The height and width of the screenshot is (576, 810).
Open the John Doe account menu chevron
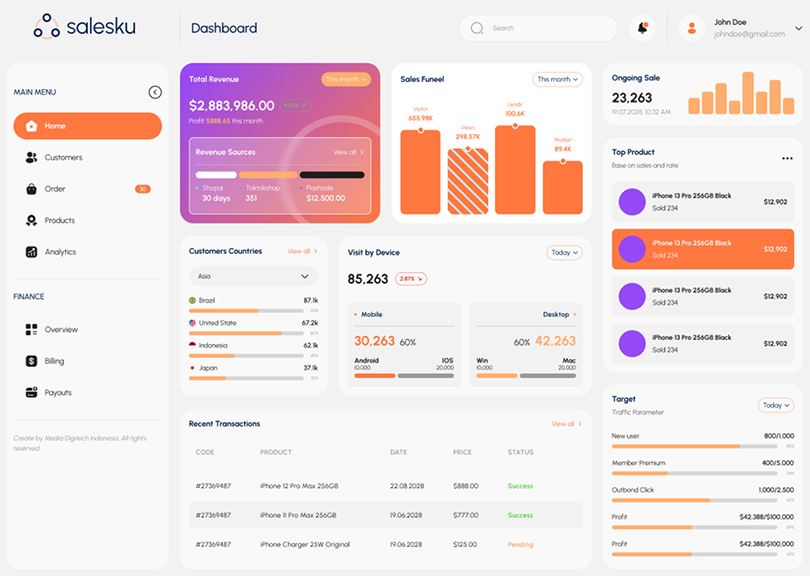pyautogui.click(x=796, y=28)
